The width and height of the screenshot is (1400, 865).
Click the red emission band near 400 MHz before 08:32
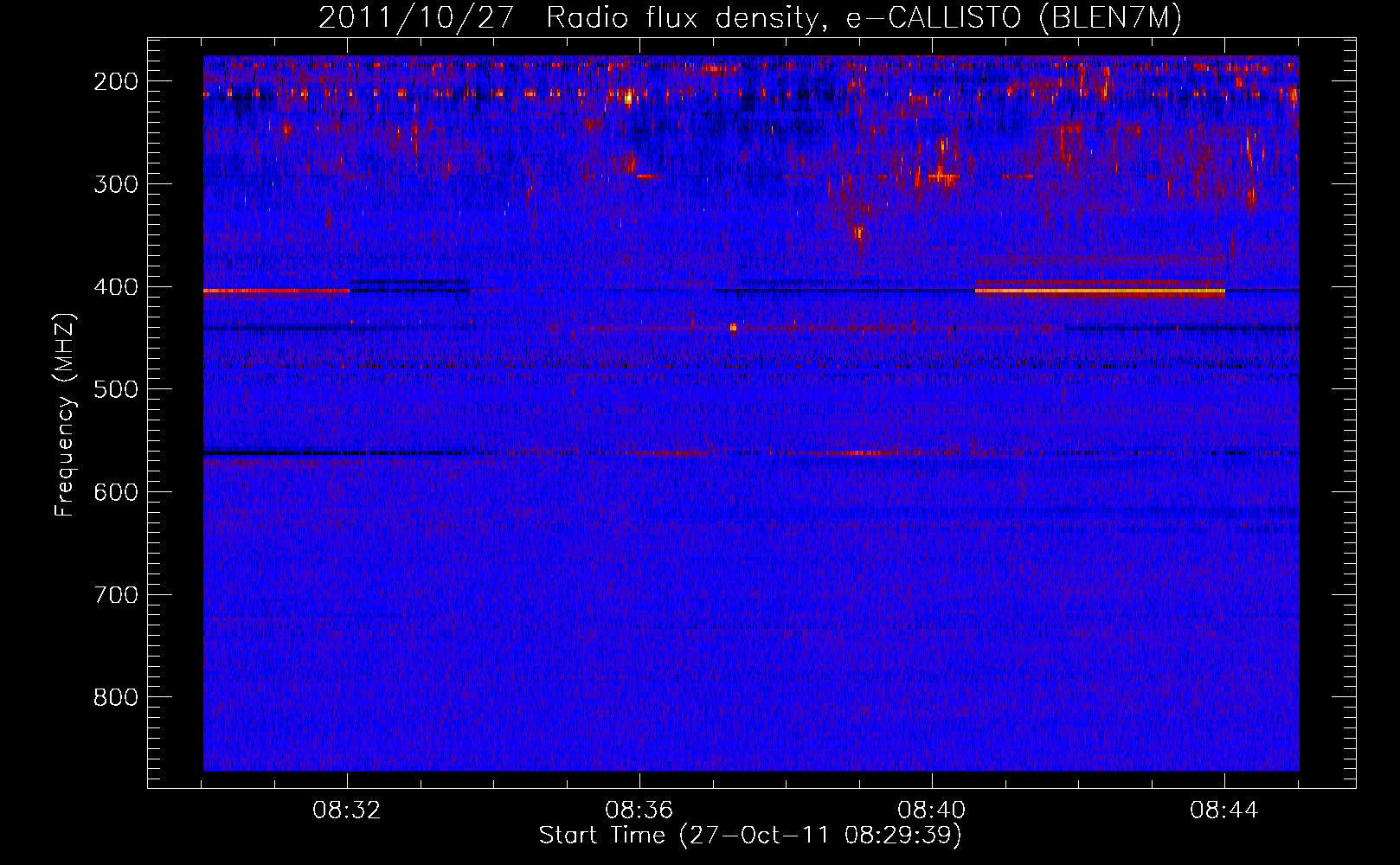point(276,291)
